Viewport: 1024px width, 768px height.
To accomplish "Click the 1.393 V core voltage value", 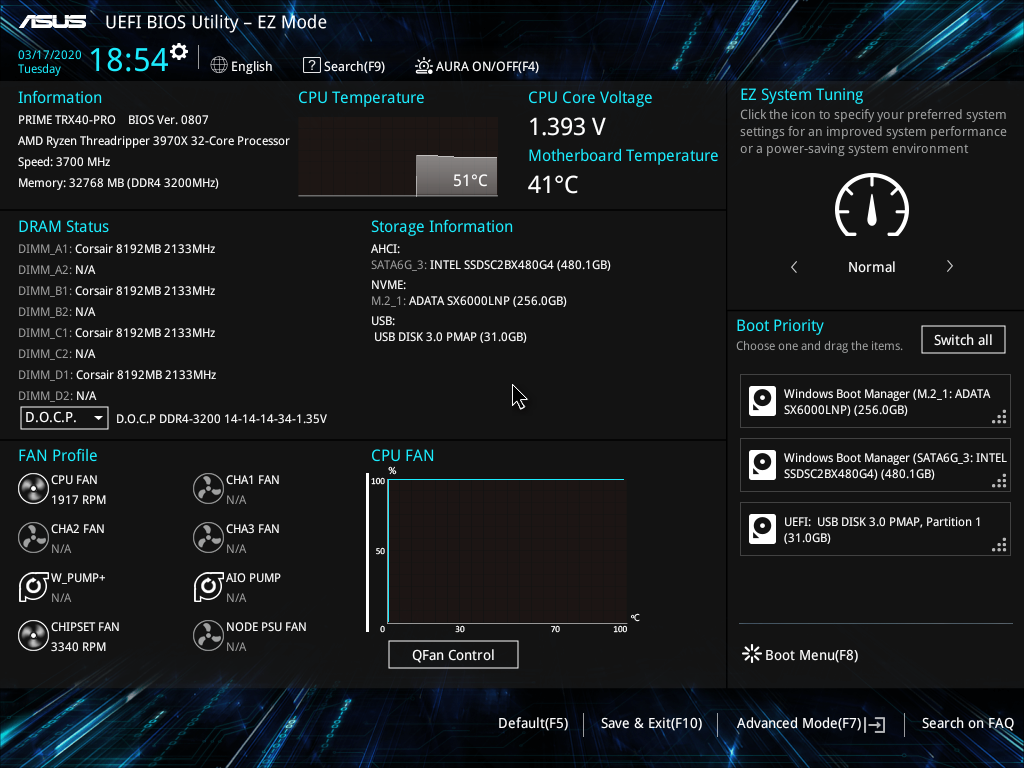I will pyautogui.click(x=567, y=127).
